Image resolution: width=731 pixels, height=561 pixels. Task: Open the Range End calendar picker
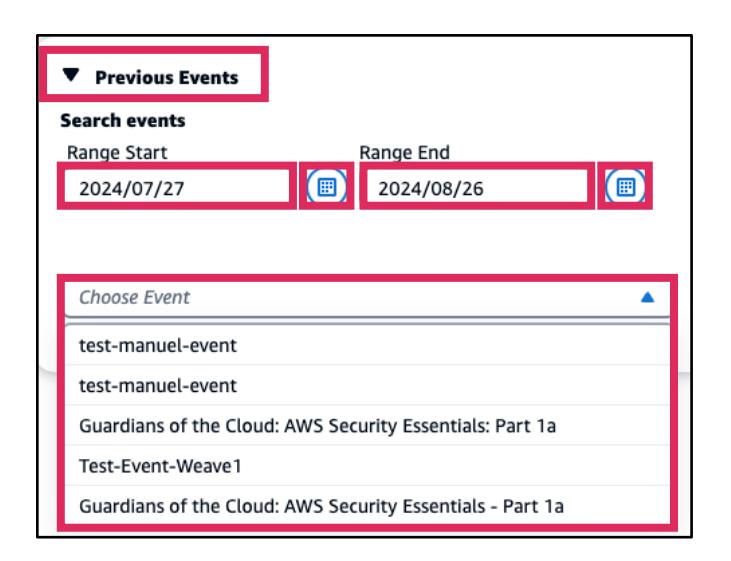(x=625, y=187)
